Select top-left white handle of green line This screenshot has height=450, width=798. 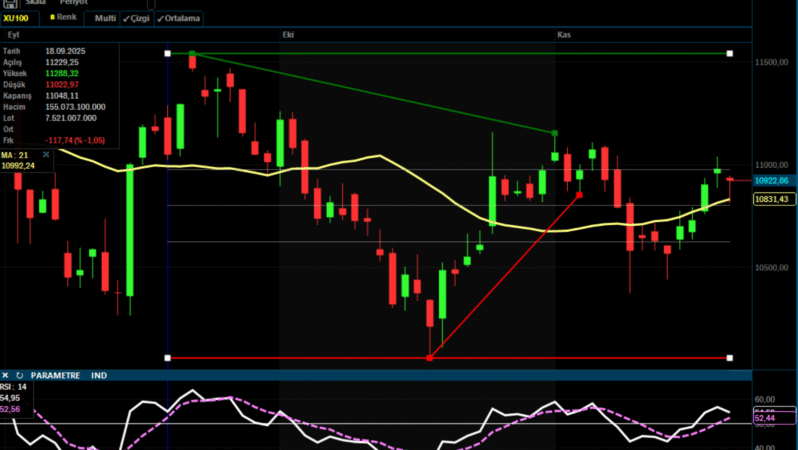pyautogui.click(x=167, y=53)
